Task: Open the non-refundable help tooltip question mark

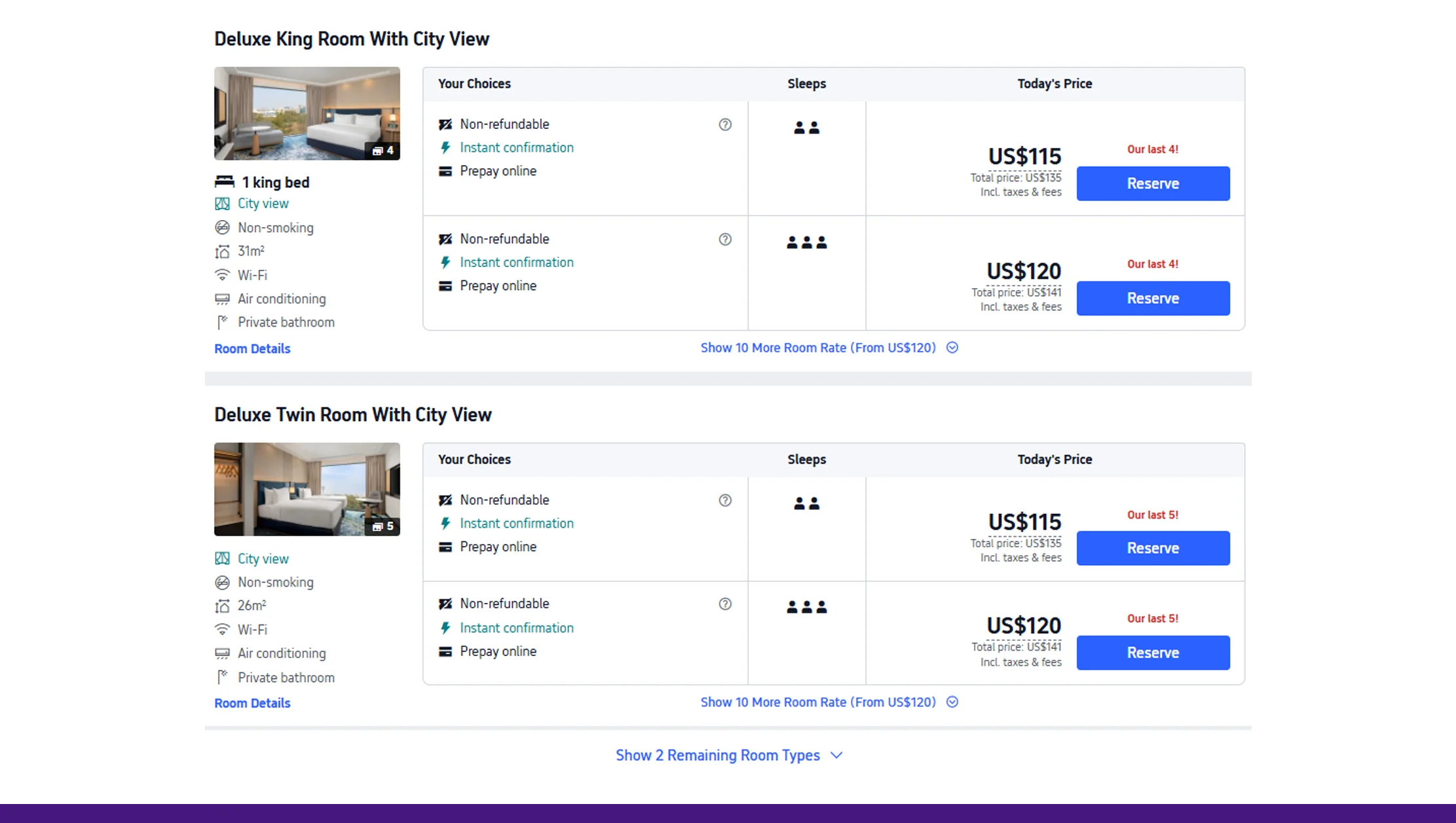Action: pyautogui.click(x=725, y=124)
